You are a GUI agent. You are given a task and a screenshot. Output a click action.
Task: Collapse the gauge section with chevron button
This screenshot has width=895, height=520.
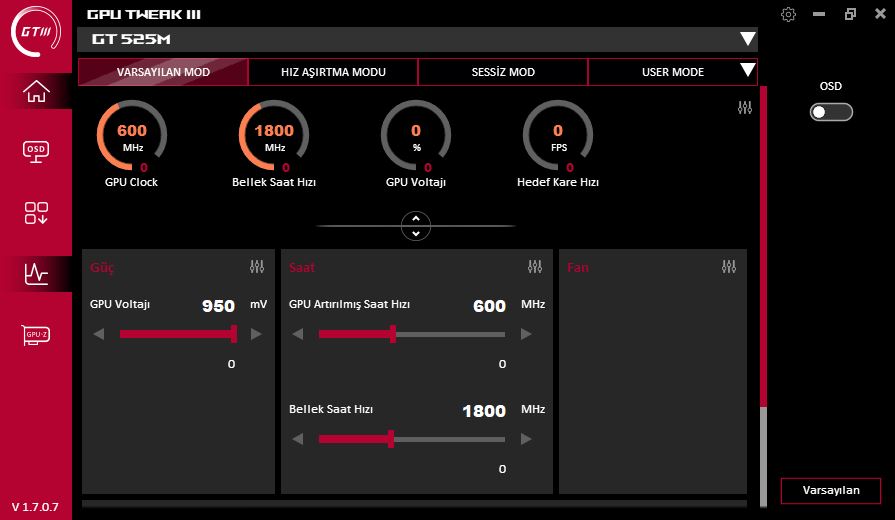tap(416, 226)
